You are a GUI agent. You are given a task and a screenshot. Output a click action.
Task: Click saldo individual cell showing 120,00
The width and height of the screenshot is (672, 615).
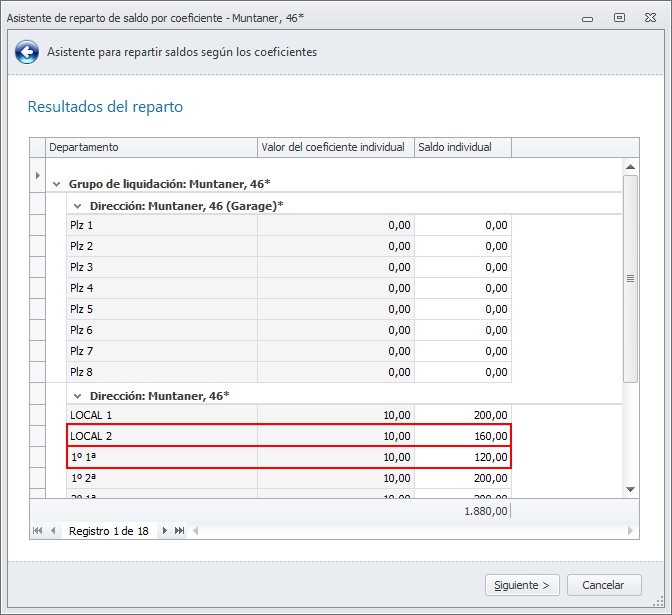tap(463, 457)
